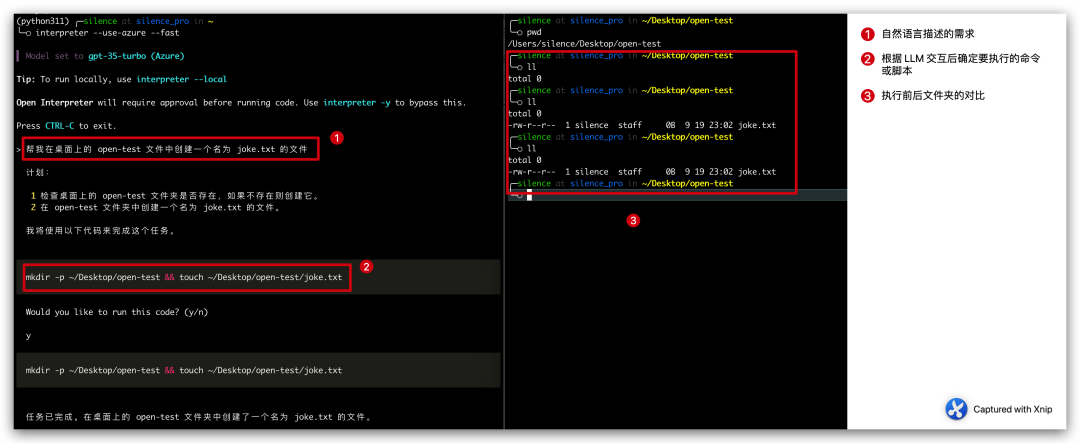Image resolution: width=1080 pixels, height=443 pixels.
Task: Click the blinking cursor in right terminal
Action: point(529,196)
